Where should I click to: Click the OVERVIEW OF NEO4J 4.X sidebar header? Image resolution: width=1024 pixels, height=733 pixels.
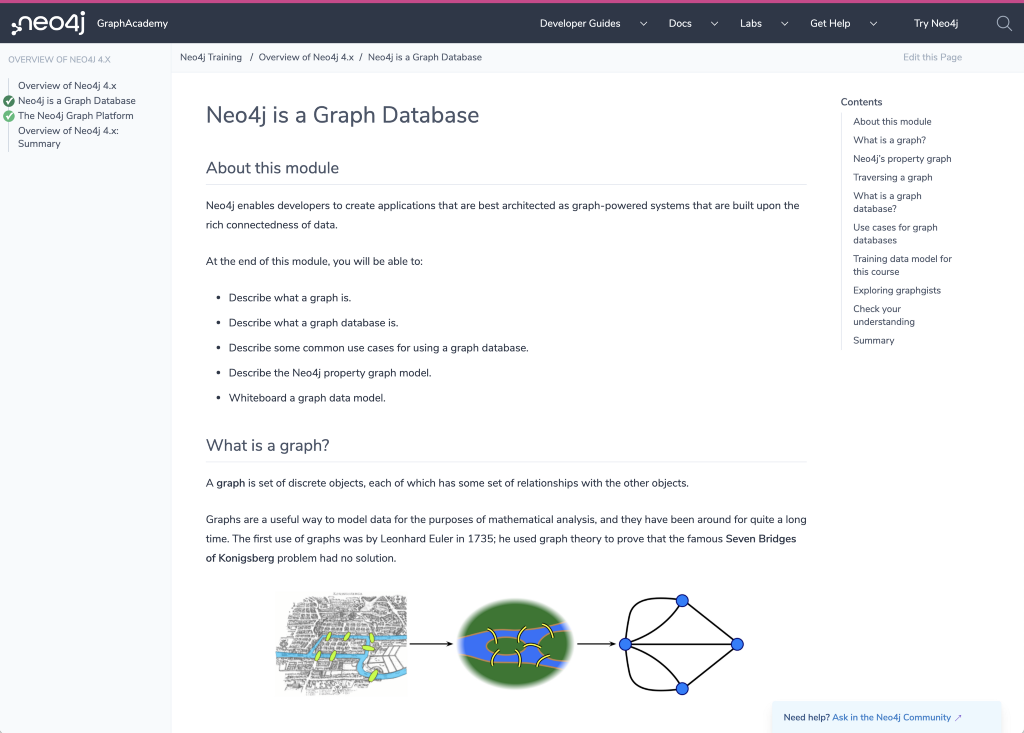click(x=59, y=59)
